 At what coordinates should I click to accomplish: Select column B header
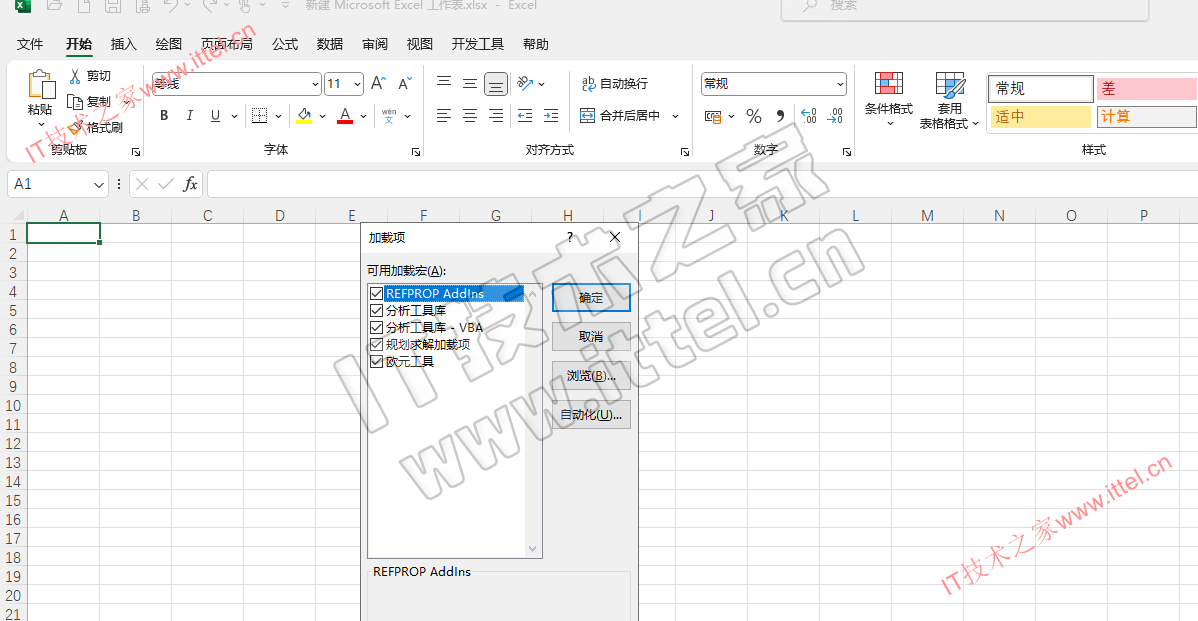pos(136,215)
